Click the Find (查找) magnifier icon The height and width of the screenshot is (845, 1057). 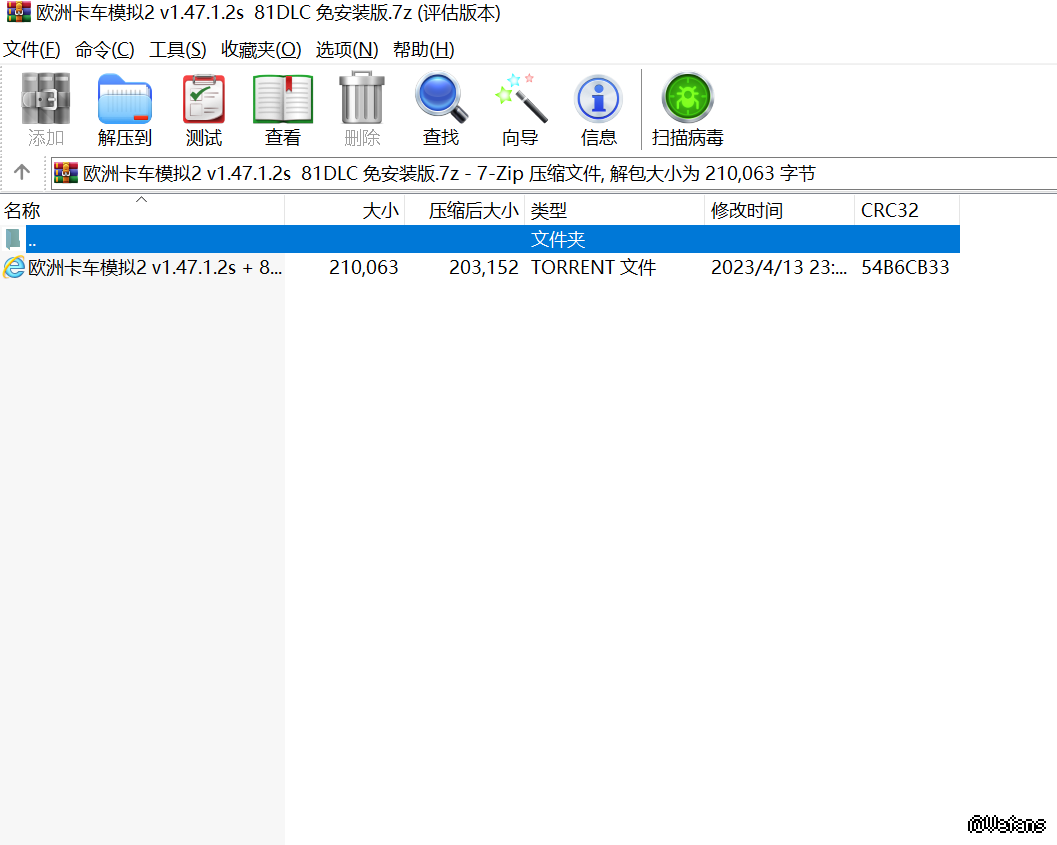pos(441,101)
